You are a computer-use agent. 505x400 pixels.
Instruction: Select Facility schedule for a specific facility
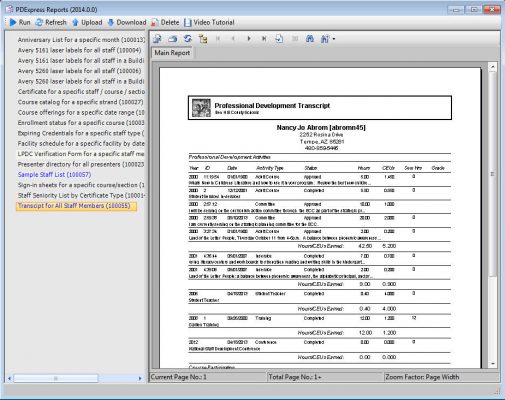81,143
